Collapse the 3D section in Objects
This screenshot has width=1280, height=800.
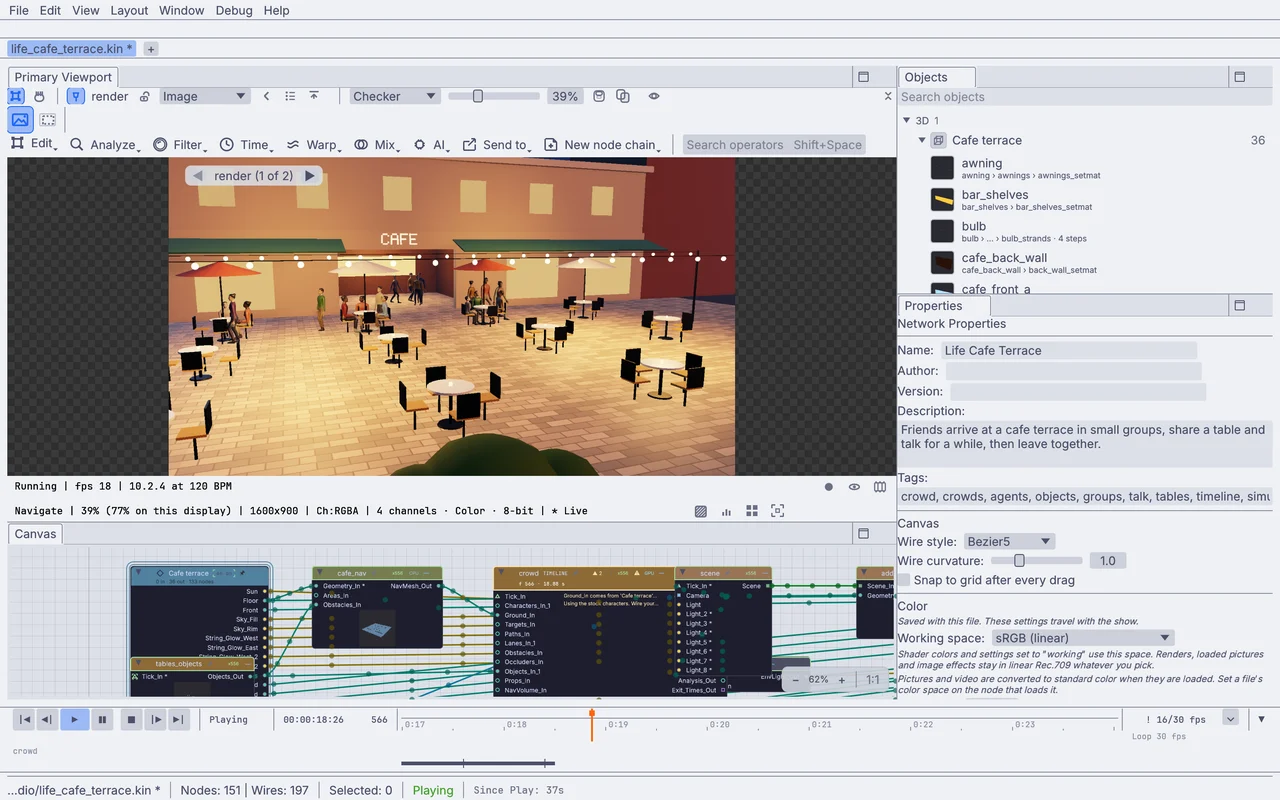pos(906,120)
